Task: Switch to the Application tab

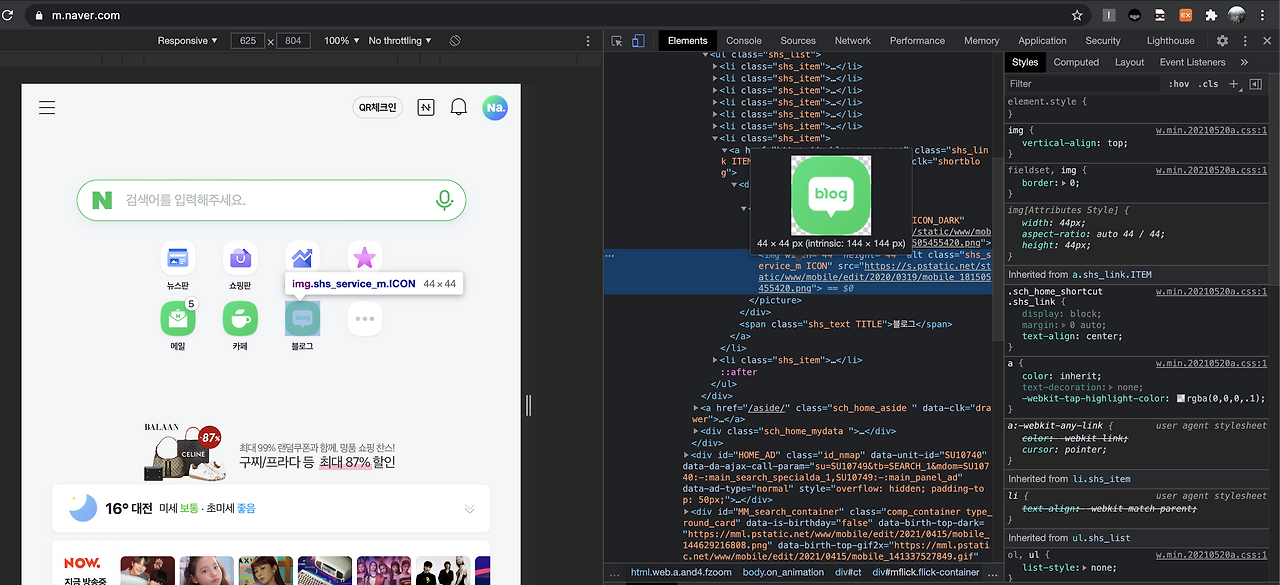Action: pos(1042,41)
